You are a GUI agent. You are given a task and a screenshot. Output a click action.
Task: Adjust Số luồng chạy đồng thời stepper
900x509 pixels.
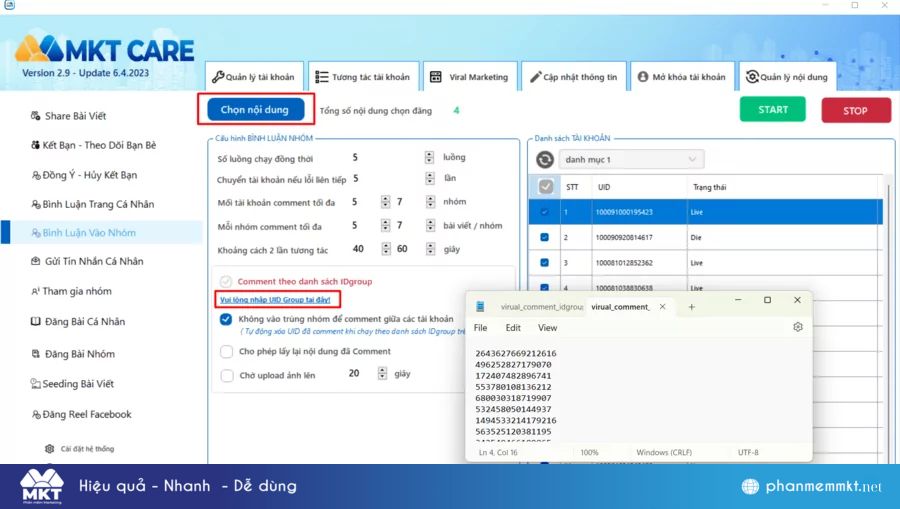click(x=429, y=157)
